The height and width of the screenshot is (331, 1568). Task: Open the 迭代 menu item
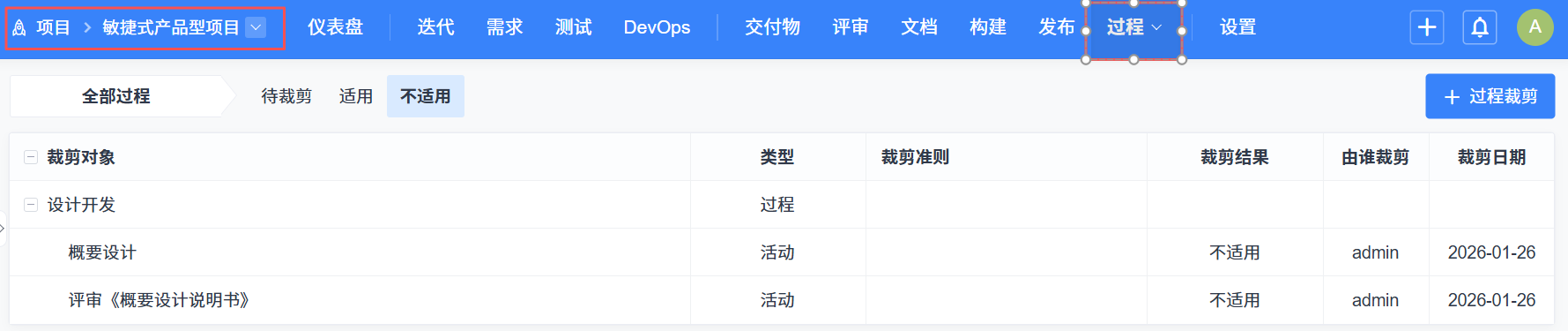435,27
